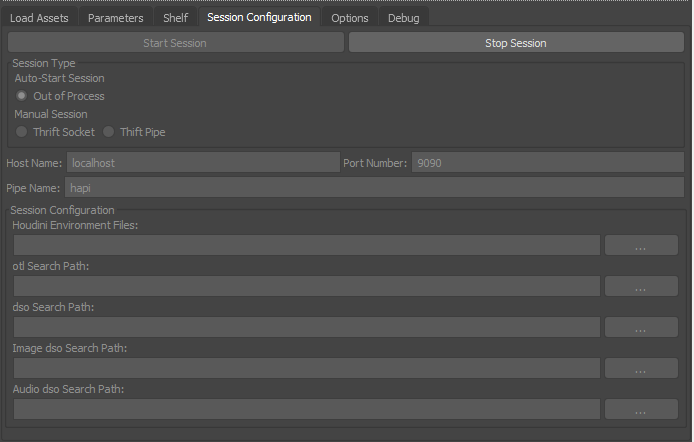Click the Stop Session button
The height and width of the screenshot is (442, 694).
click(x=516, y=43)
